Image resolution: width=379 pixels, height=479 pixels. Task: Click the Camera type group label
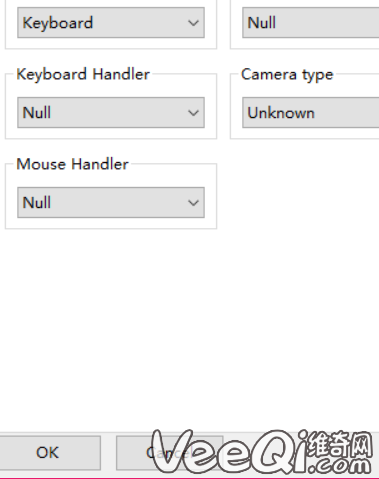[287, 75]
